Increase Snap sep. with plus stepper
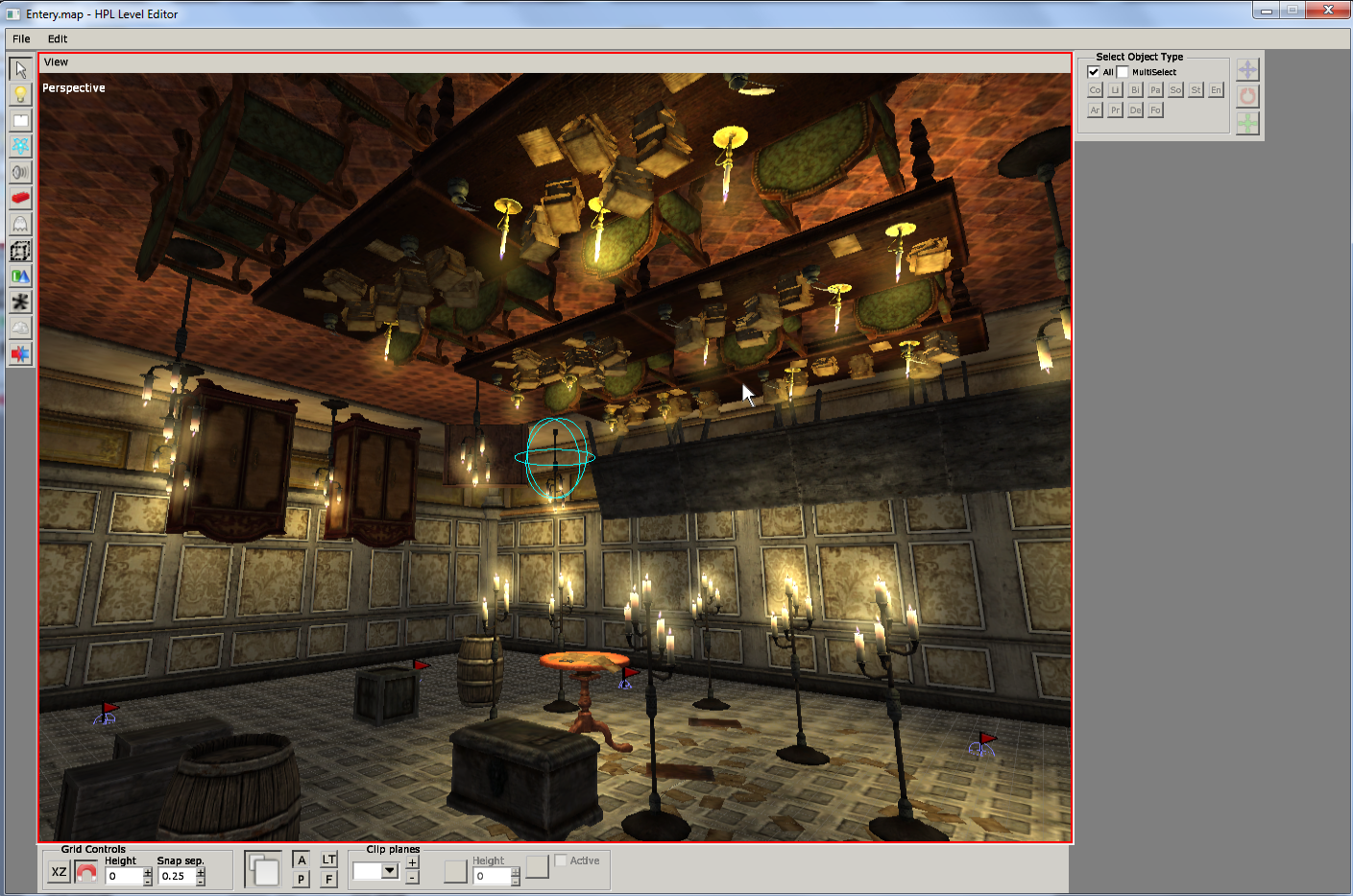This screenshot has height=896, width=1353. pos(201,872)
